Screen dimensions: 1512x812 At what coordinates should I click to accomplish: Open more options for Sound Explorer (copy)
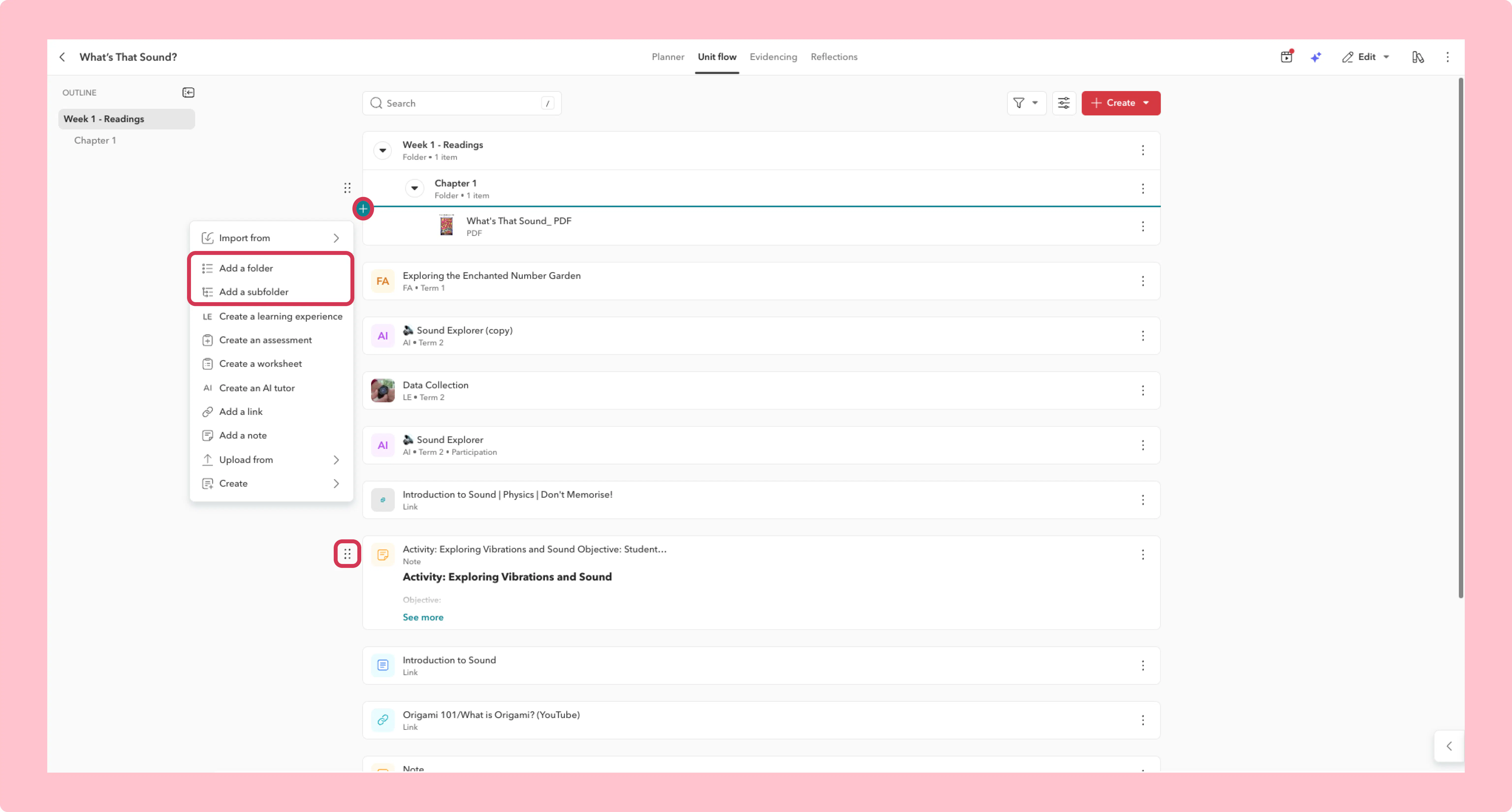tap(1143, 336)
